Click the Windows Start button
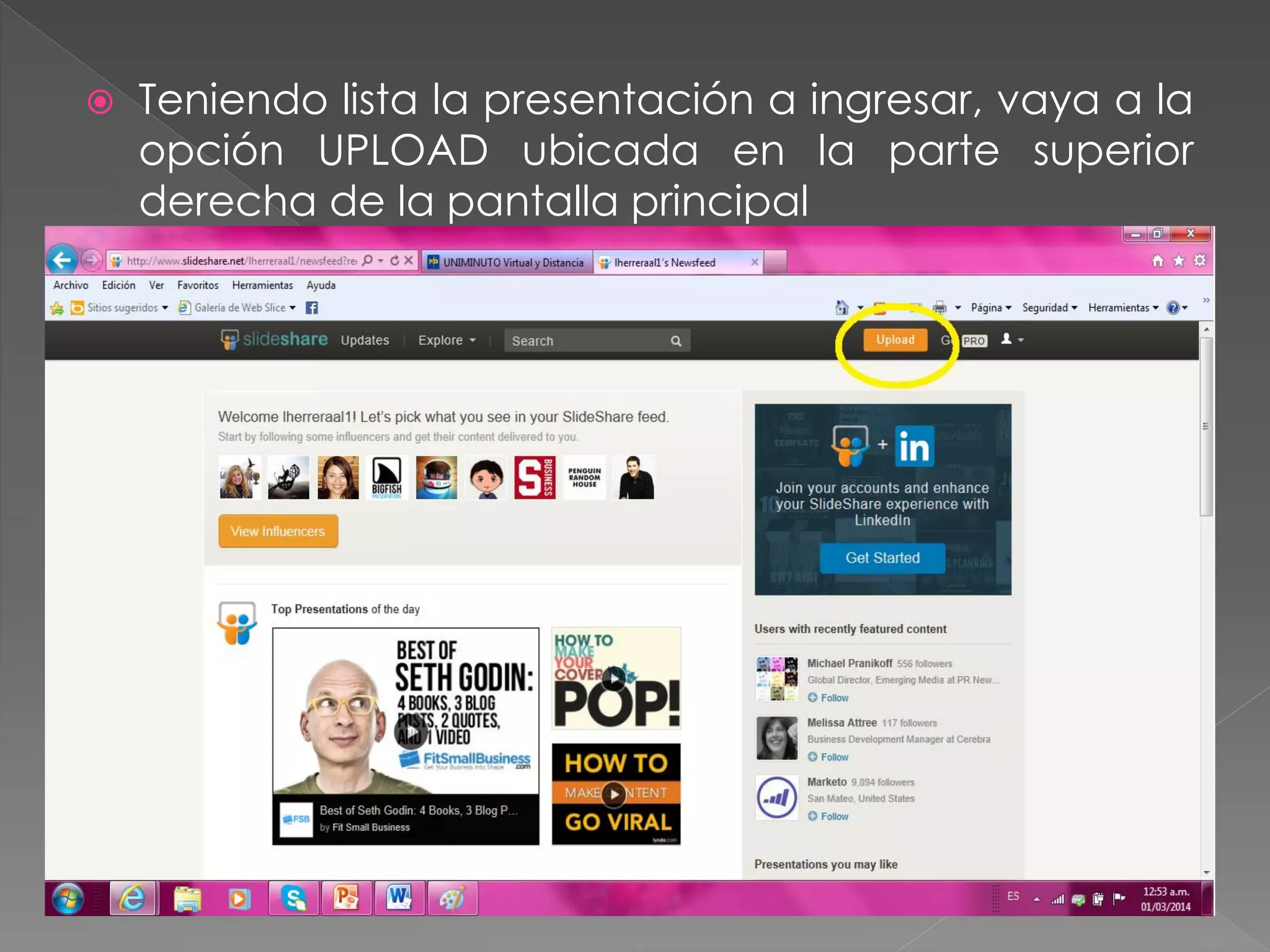This screenshot has width=1270, height=952. pyautogui.click(x=68, y=898)
